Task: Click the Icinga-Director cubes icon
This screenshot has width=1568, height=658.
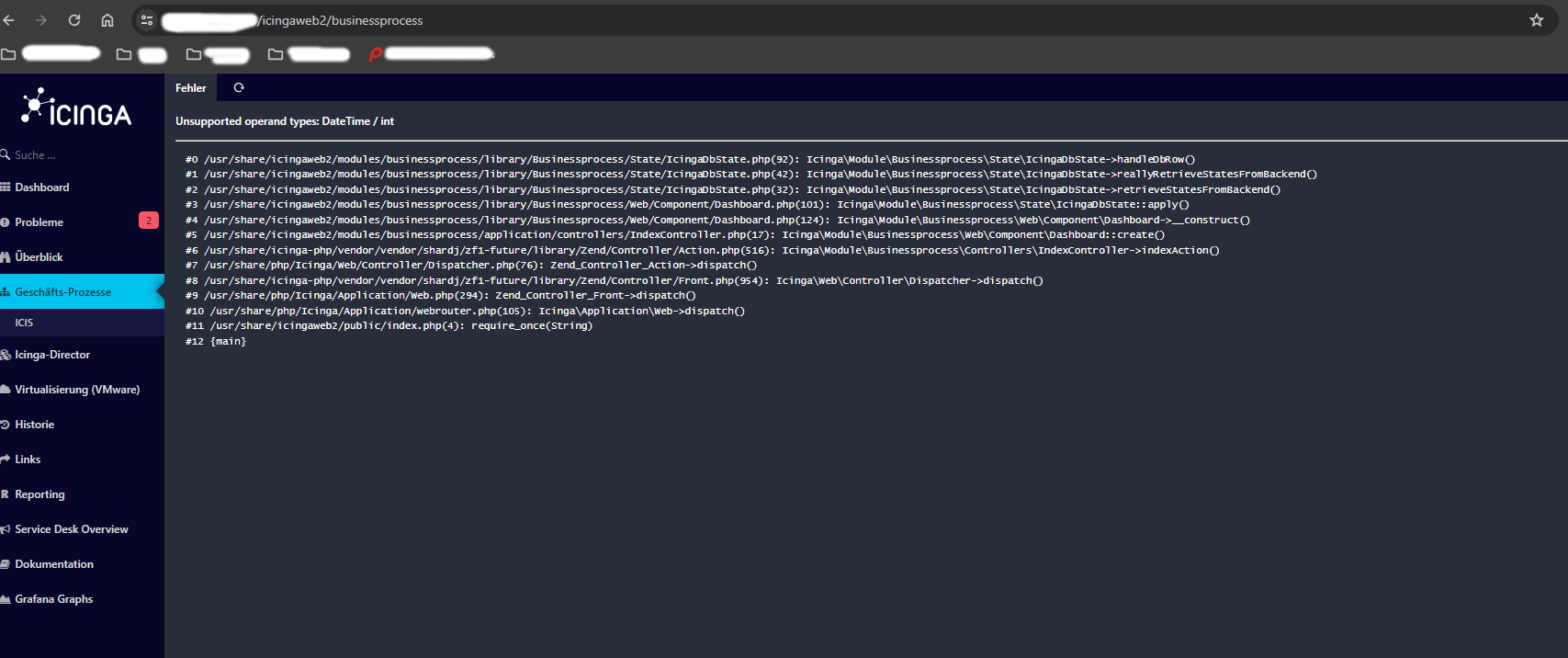Action: click(x=5, y=355)
